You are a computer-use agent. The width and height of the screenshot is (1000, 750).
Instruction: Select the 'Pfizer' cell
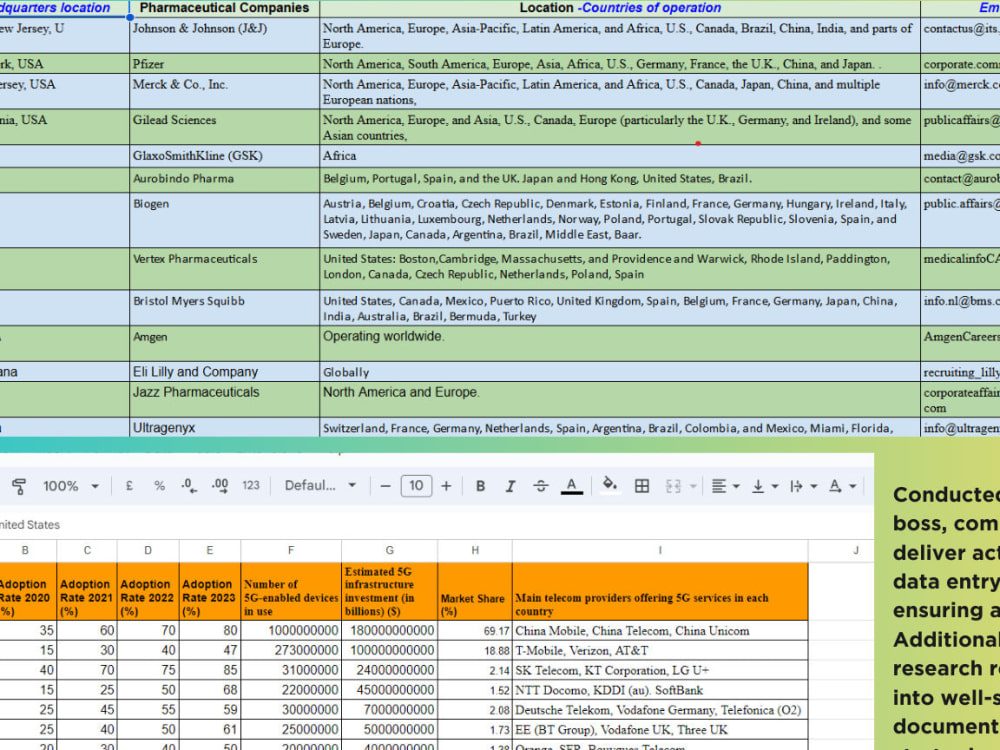pyautogui.click(x=224, y=64)
